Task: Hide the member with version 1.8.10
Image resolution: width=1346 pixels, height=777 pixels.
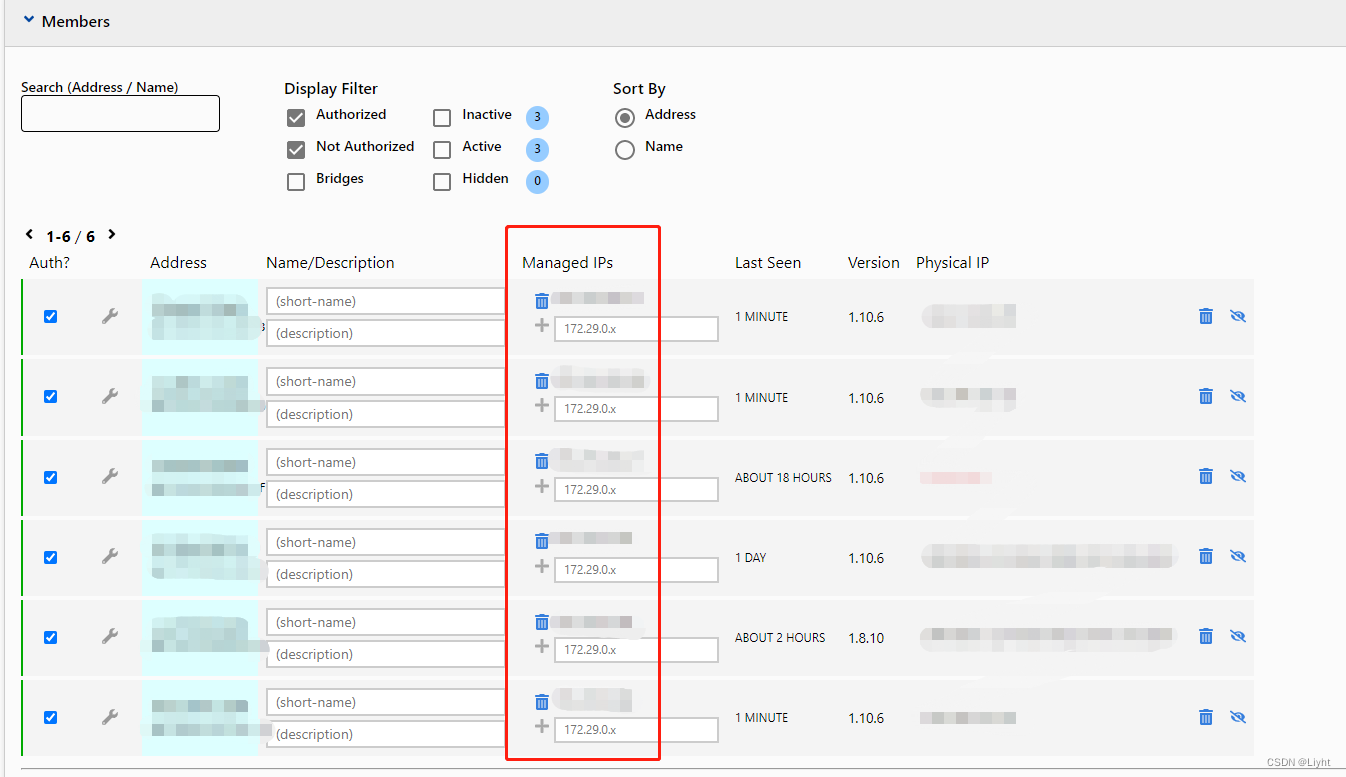Action: click(1238, 636)
